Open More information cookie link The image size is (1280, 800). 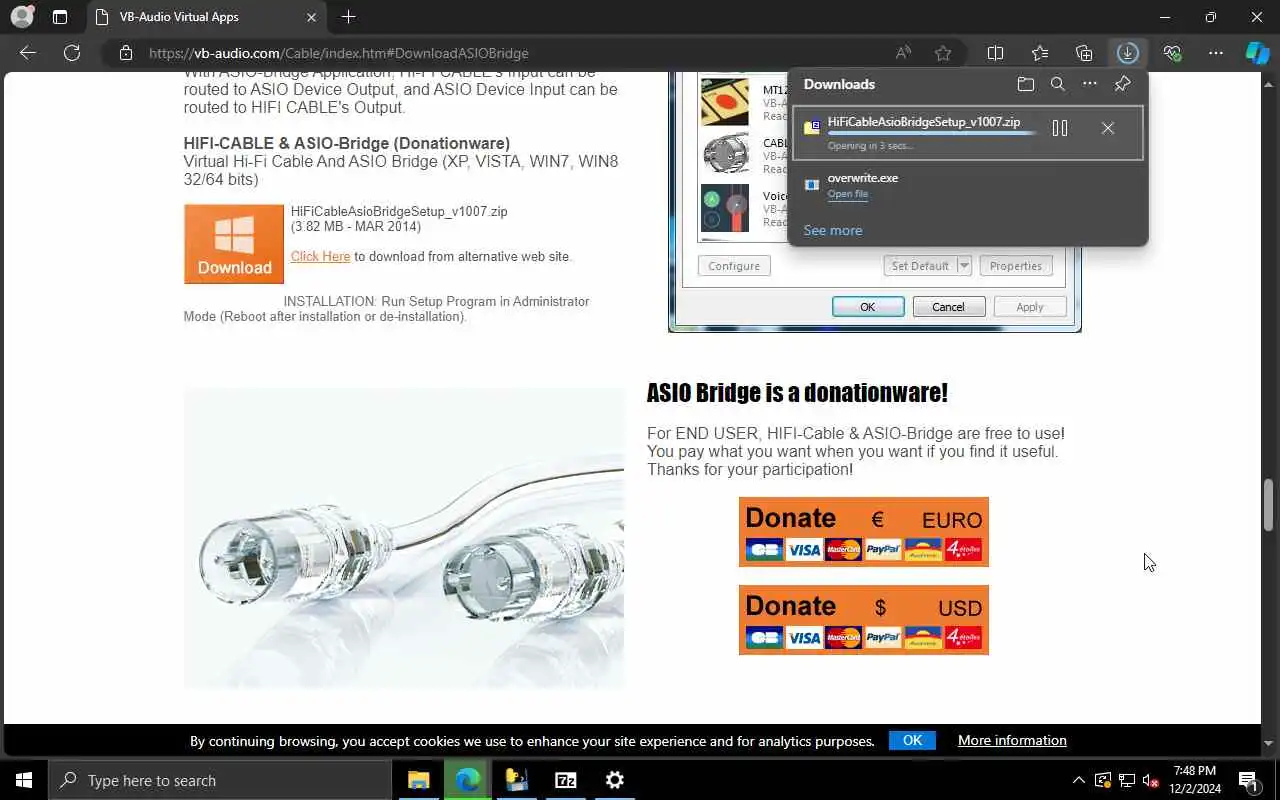(x=1012, y=740)
